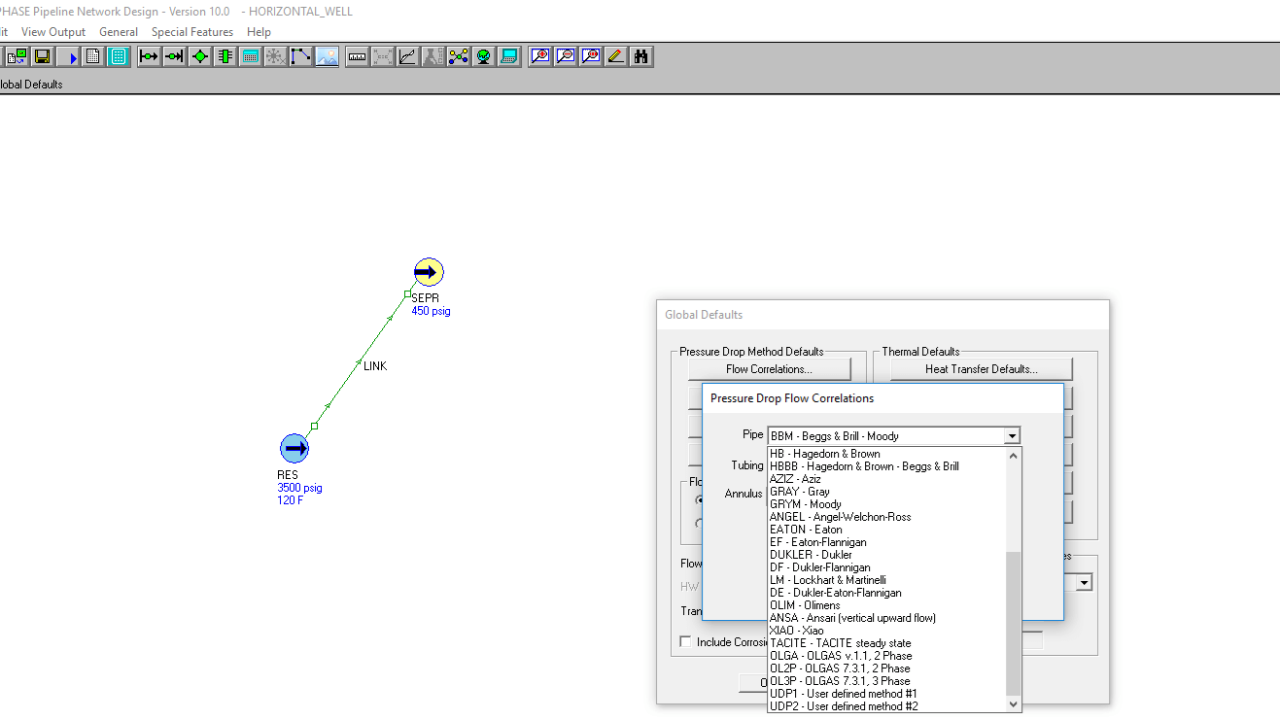
Task: Click the list scrollbar up arrow
Action: [x=1013, y=455]
